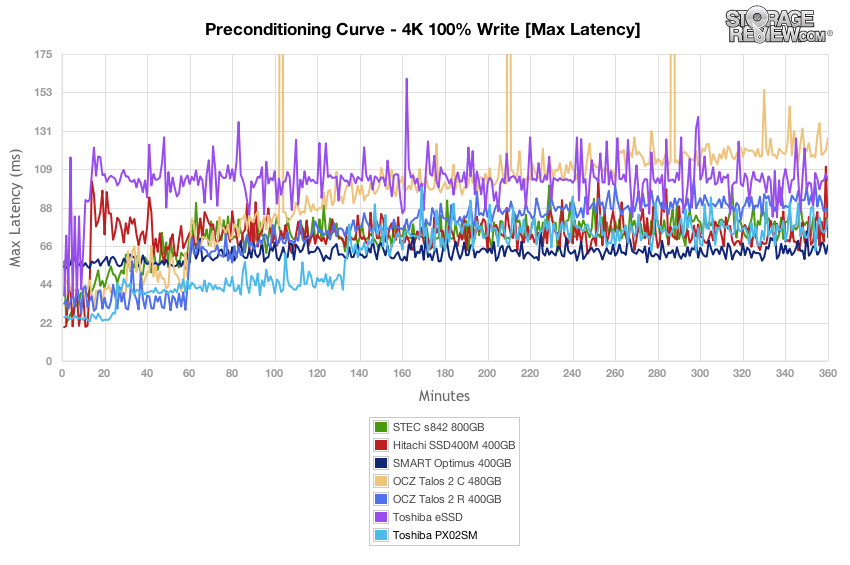Click the 360 x-axis tick label

828,373
